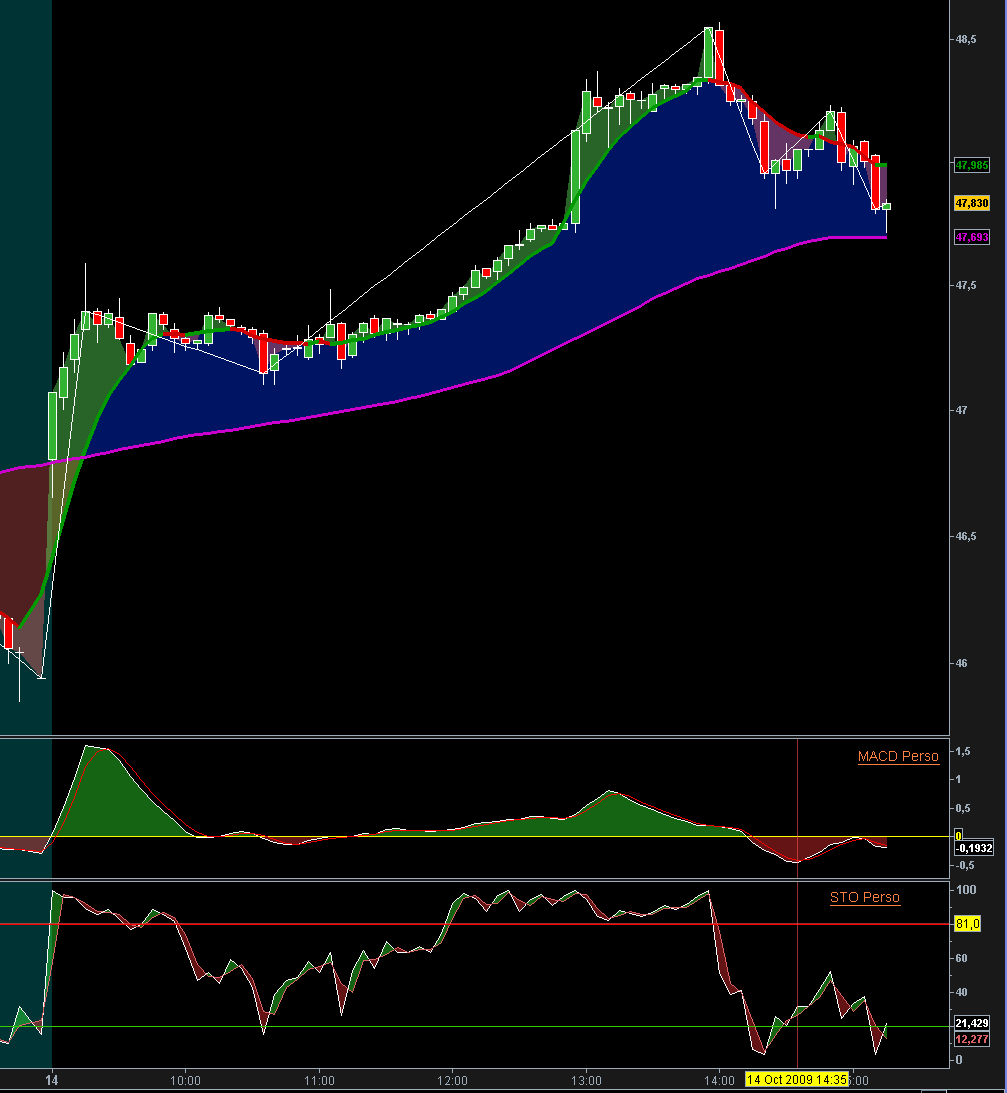Screen dimensions: 1007x1093
Task: Click the bold 14 day label on time axis
Action: coord(52,1080)
